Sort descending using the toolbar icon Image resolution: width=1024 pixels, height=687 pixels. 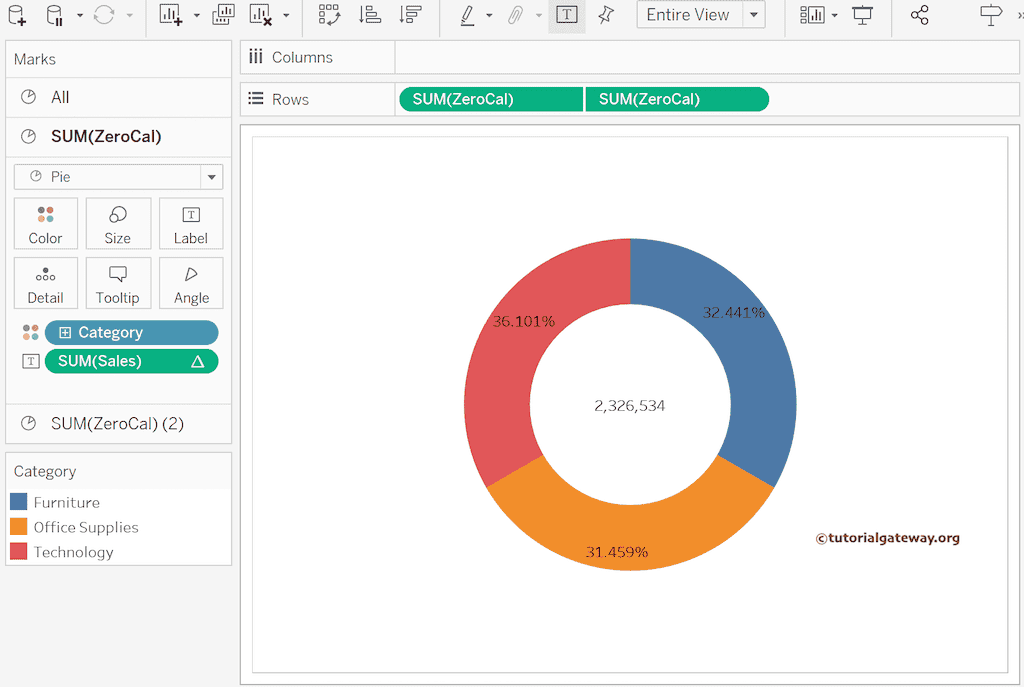point(410,15)
